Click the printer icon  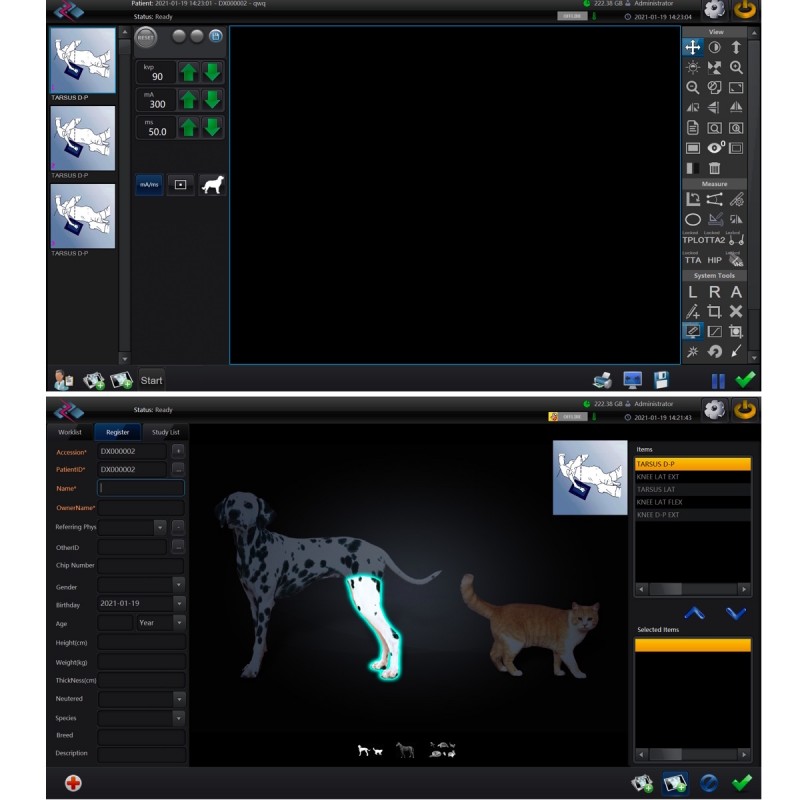point(602,380)
